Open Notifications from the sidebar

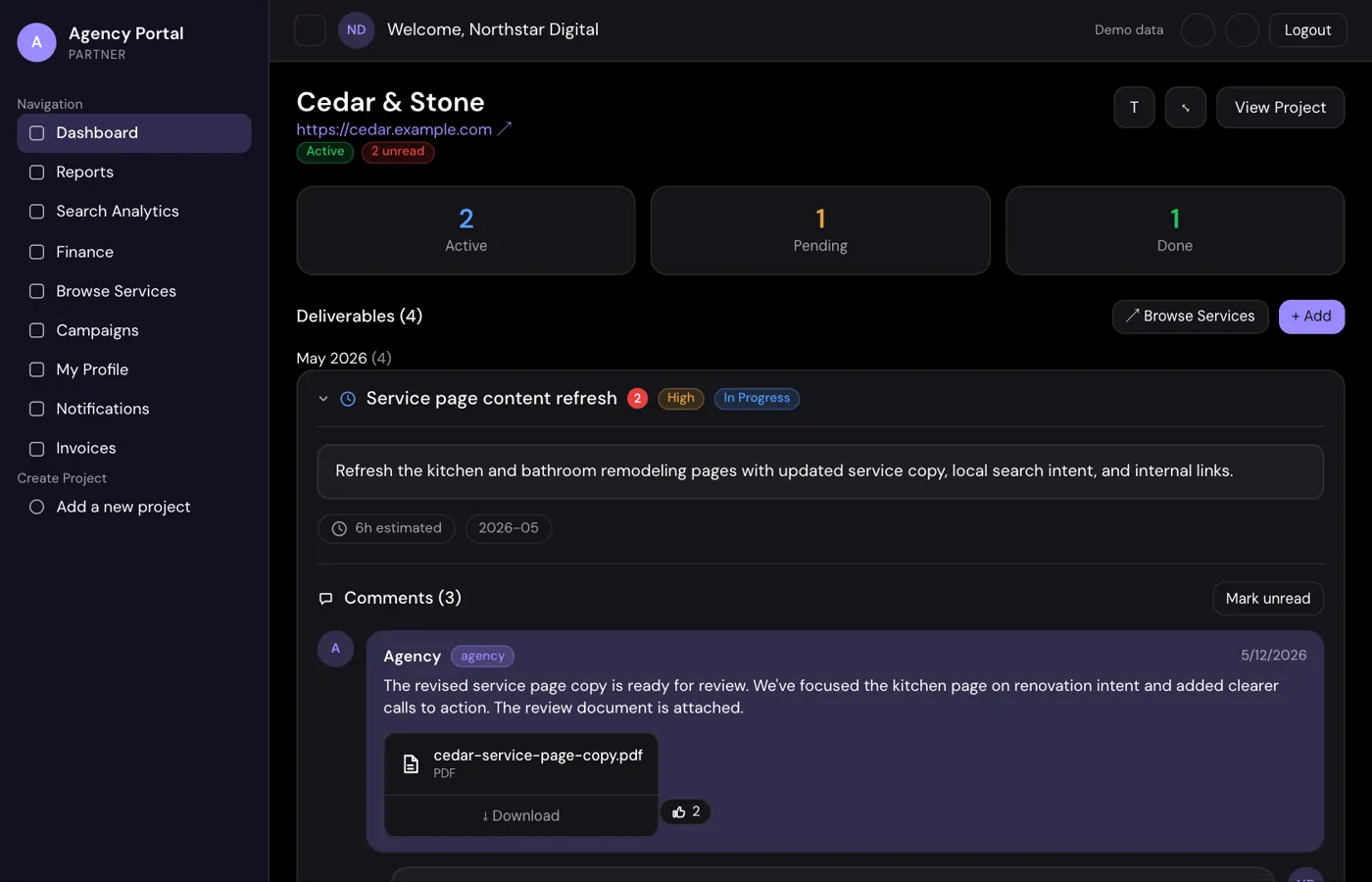click(x=134, y=409)
